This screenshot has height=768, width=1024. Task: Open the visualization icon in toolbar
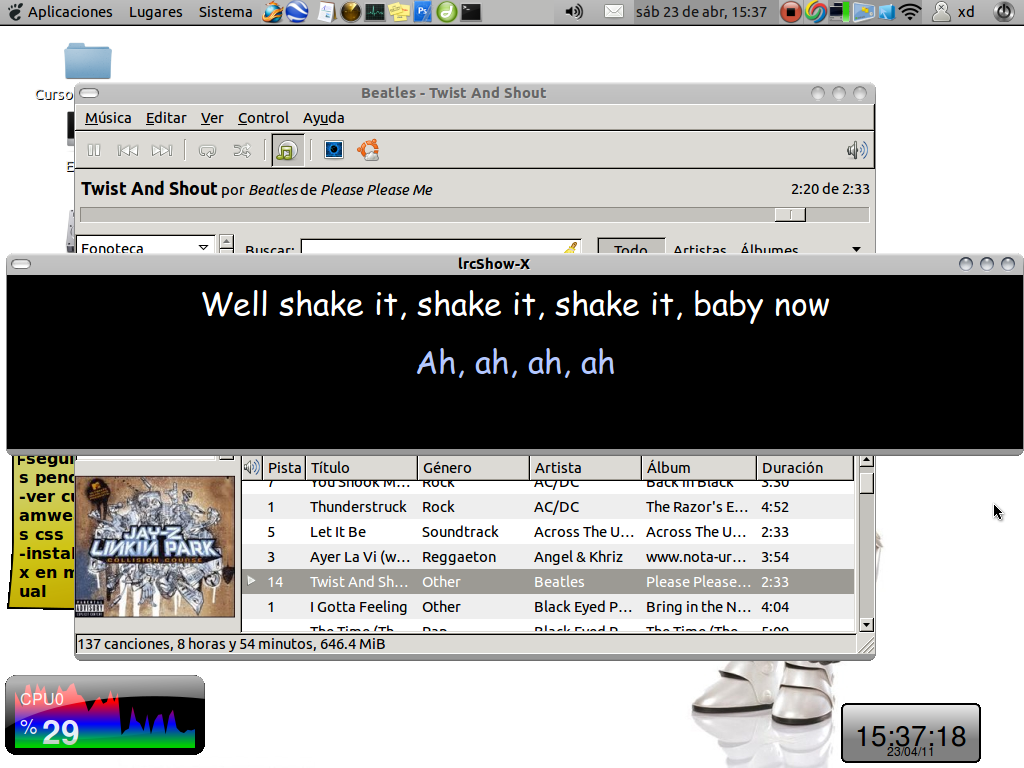(x=334, y=150)
